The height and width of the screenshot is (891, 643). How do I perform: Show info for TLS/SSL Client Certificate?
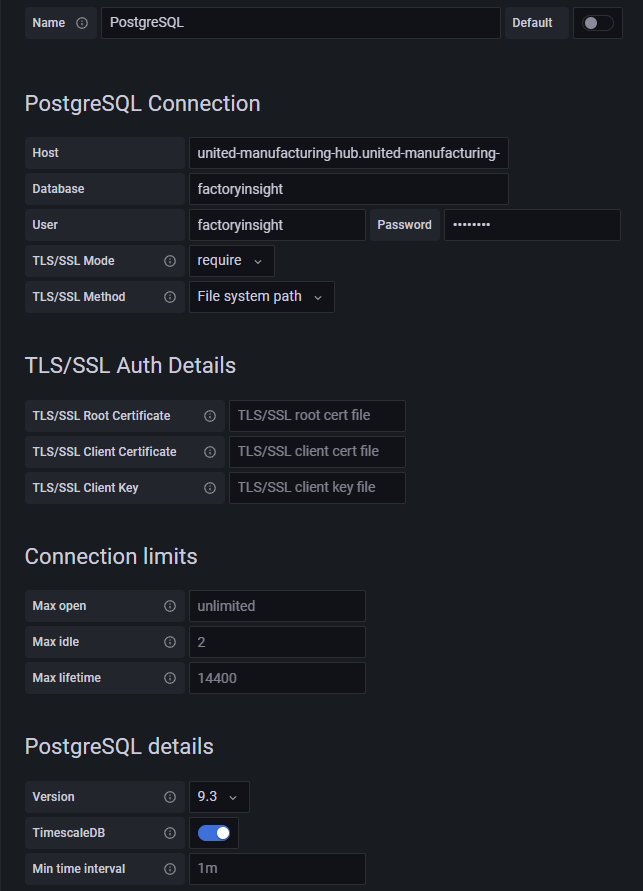(x=210, y=452)
